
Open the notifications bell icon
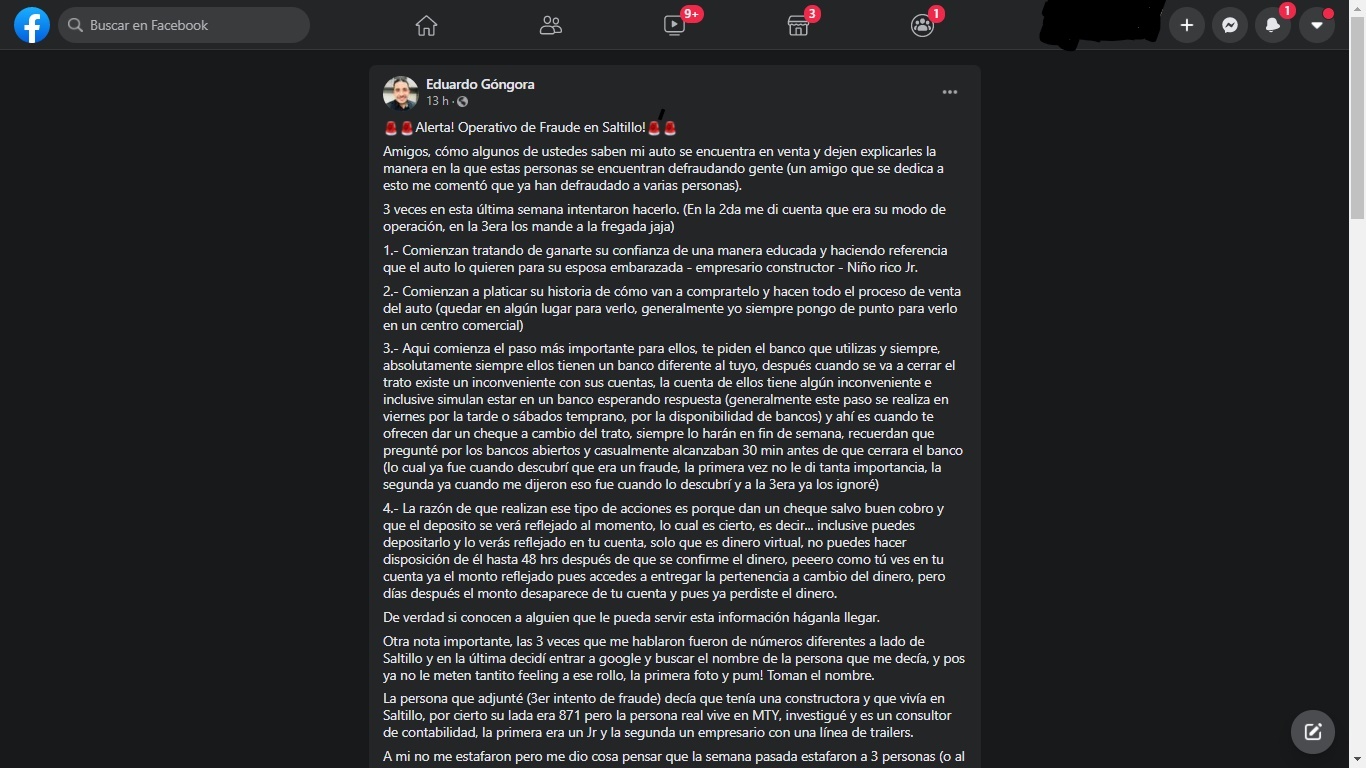click(x=1273, y=25)
